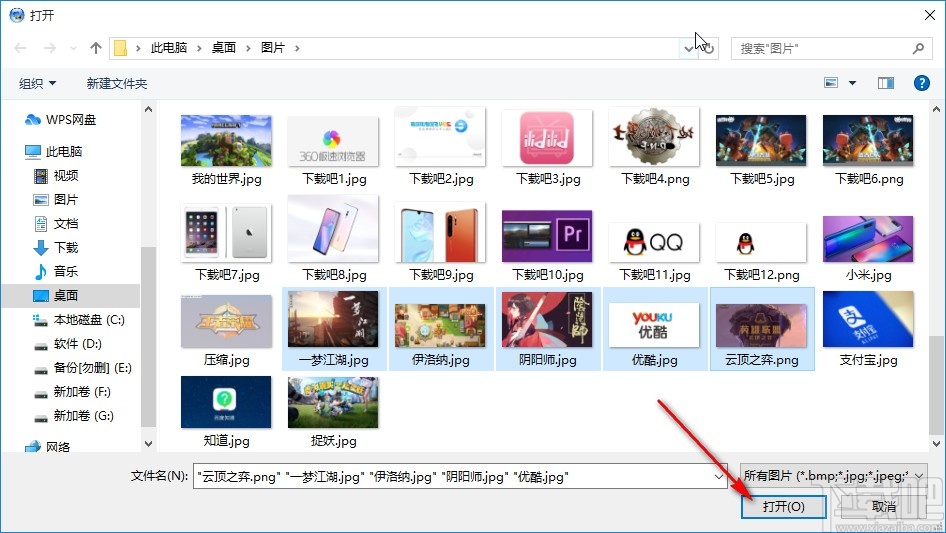Open help with question mark icon
Viewport: 946px width, 533px height.
coord(921,83)
